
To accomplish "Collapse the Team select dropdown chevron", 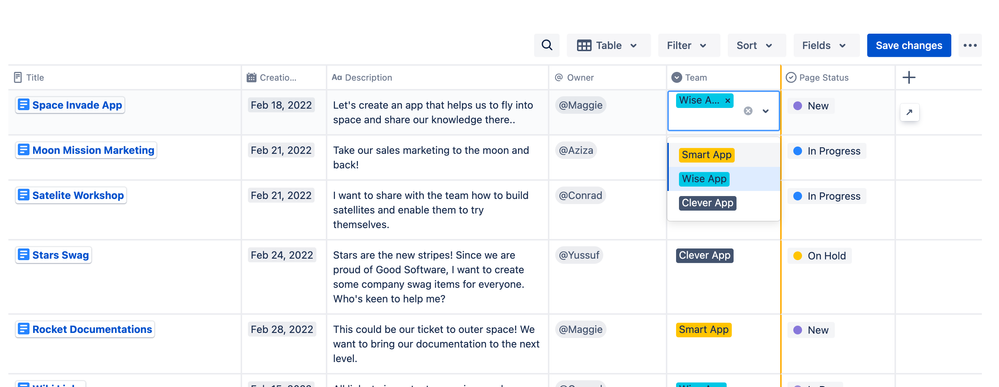I will (766, 111).
